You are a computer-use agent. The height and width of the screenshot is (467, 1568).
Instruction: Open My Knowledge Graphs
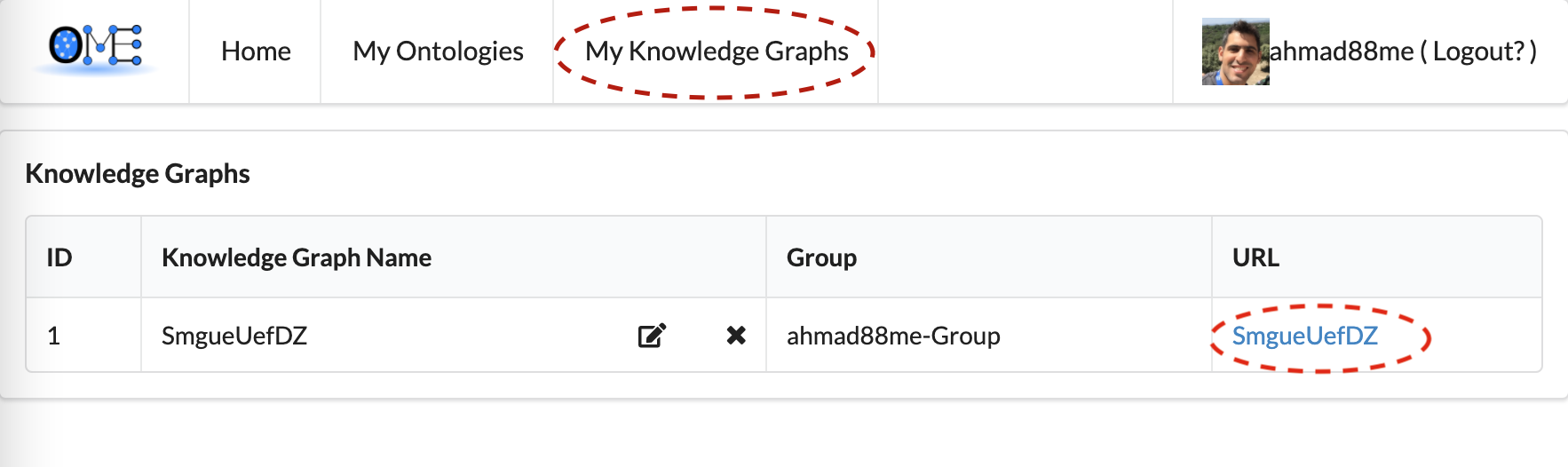[x=717, y=51]
